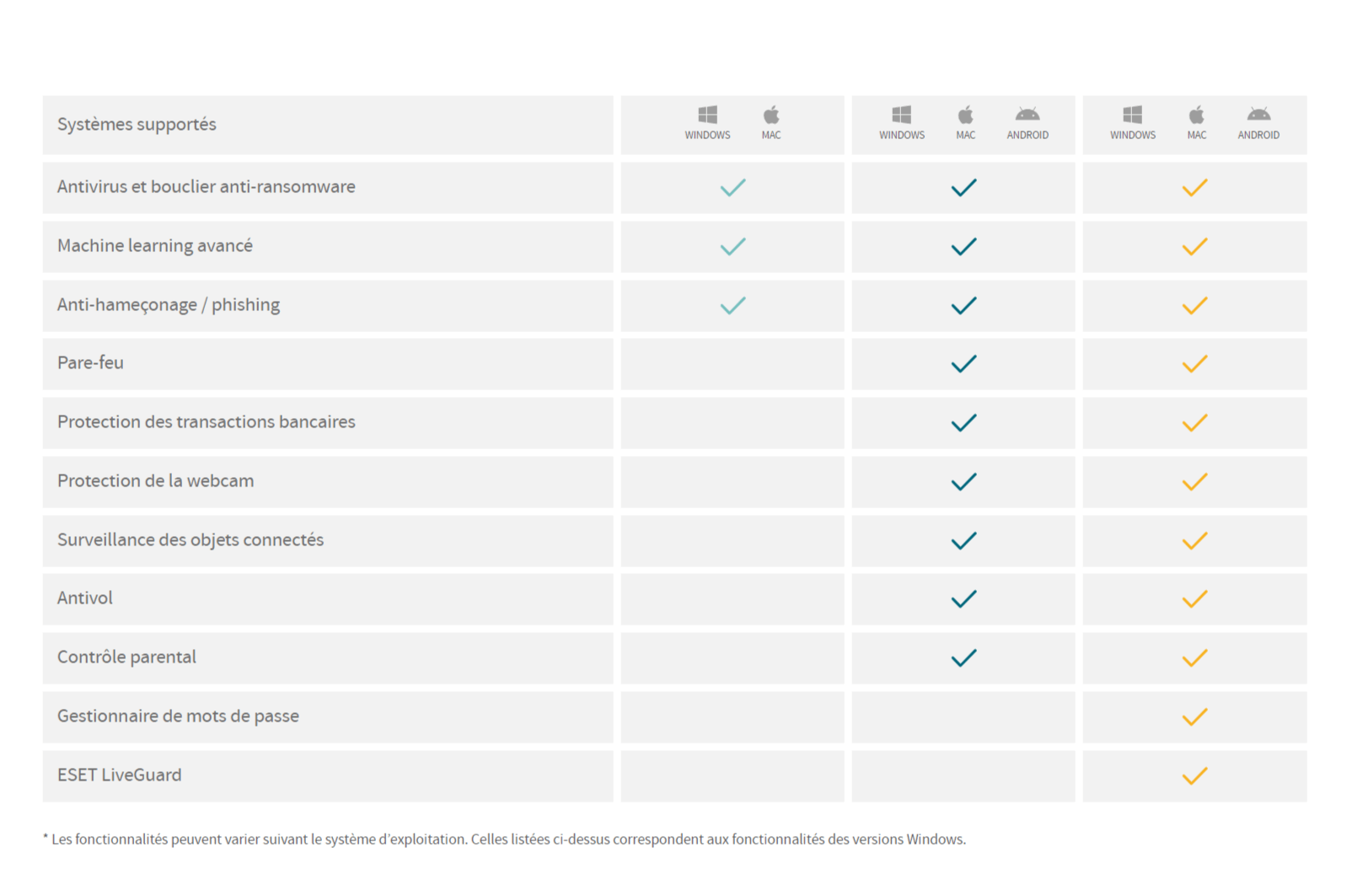This screenshot has width=1352, height=896.
Task: Click the "Antivol" feature row label
Action: pos(85,598)
